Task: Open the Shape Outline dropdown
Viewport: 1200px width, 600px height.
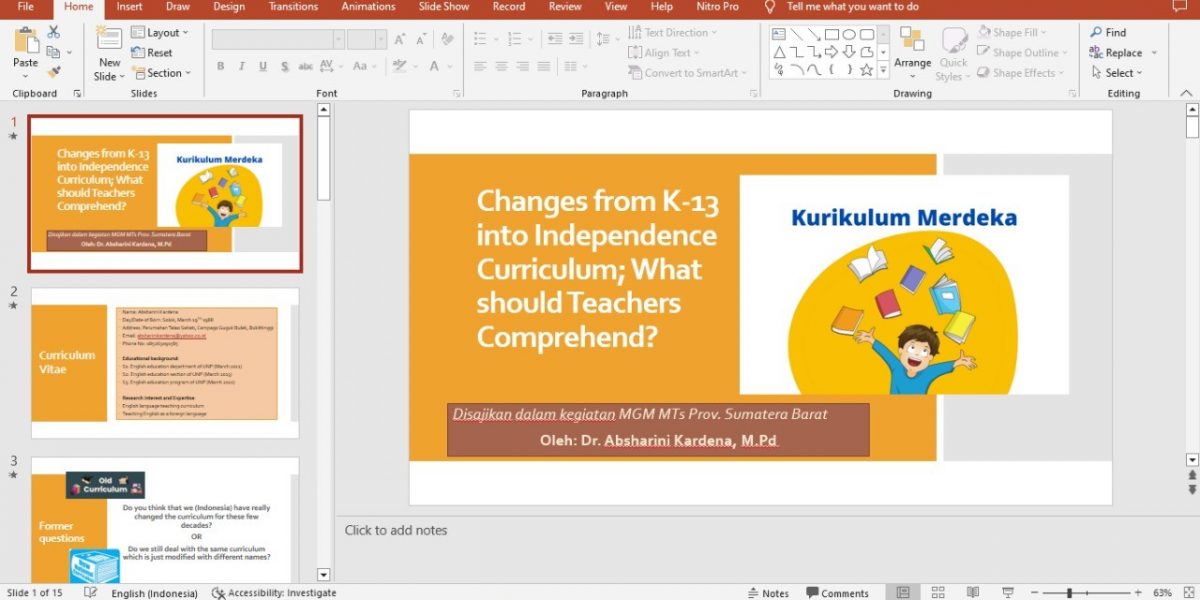Action: click(x=1022, y=53)
